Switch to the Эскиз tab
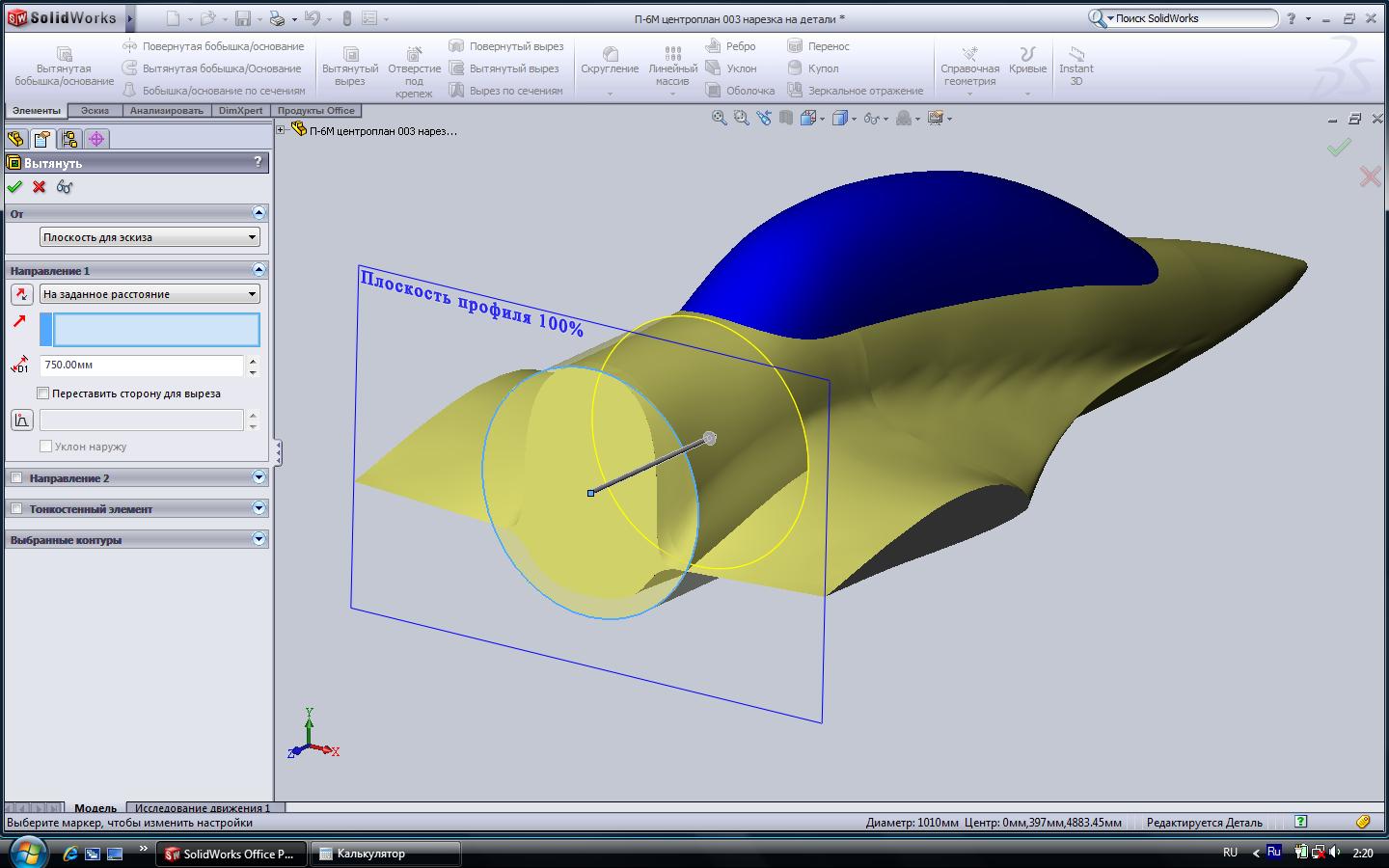Screen dimensions: 1389x868 click(x=95, y=111)
